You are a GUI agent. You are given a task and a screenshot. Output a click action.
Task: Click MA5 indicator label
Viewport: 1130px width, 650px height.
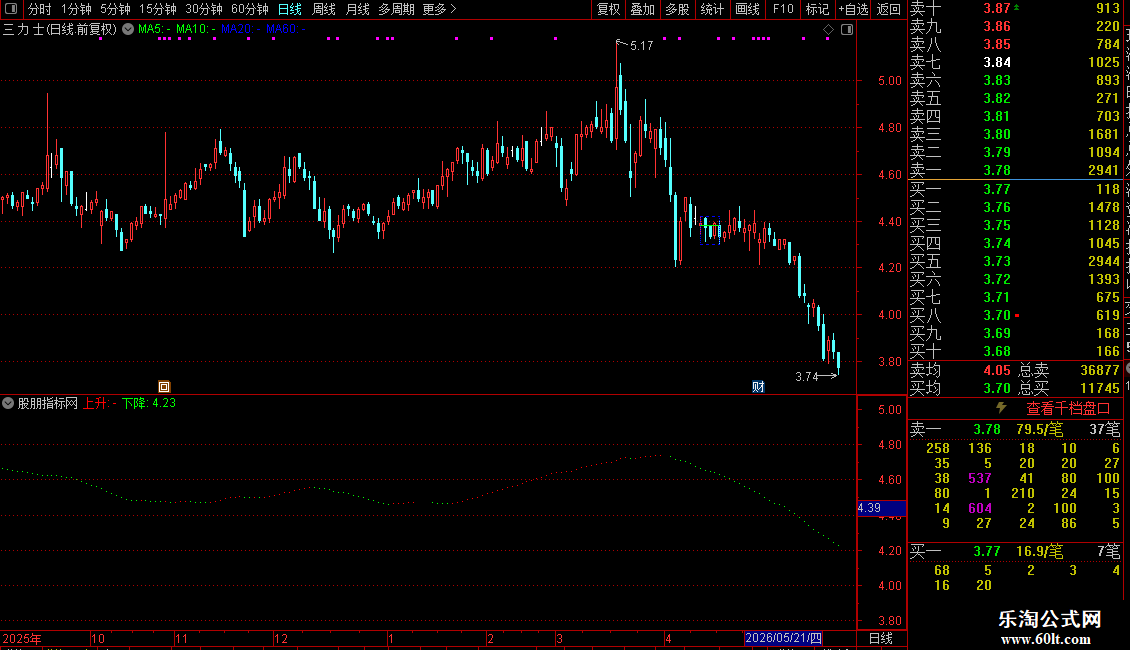154,29
